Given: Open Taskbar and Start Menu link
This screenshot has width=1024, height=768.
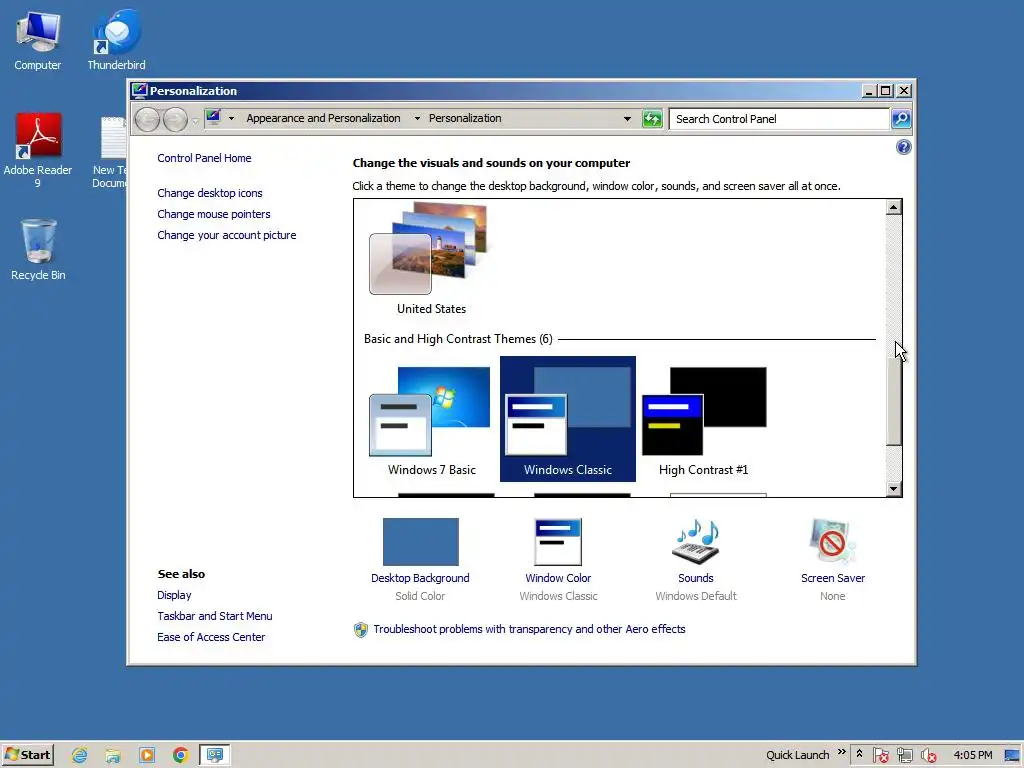Looking at the screenshot, I should tap(214, 616).
